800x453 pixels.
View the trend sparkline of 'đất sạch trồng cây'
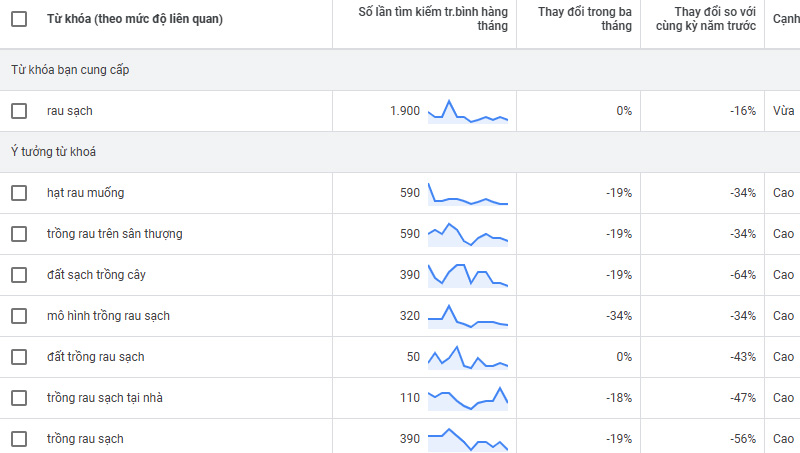(x=468, y=275)
